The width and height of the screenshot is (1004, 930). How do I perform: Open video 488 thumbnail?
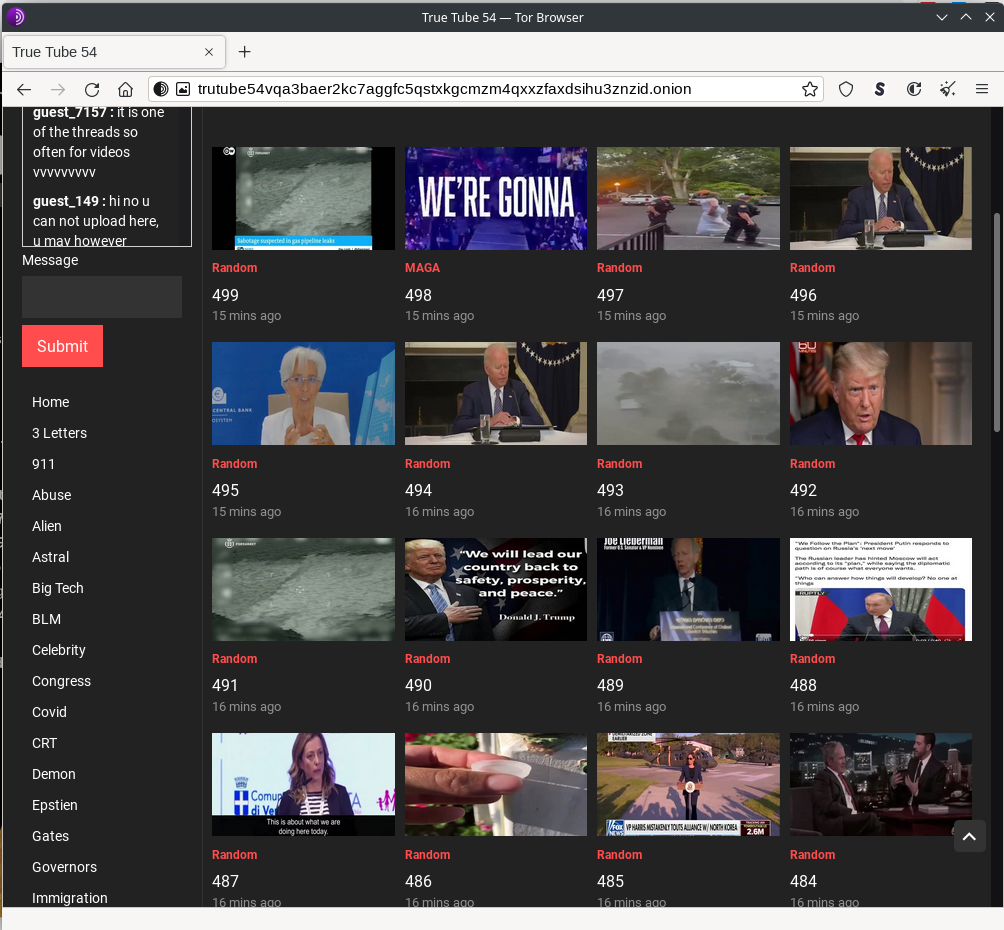[x=881, y=589]
